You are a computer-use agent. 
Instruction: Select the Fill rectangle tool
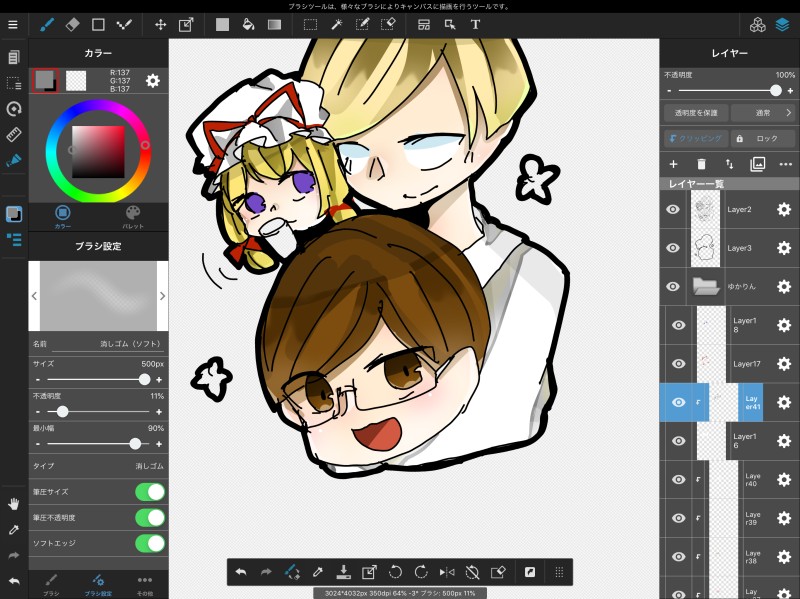[x=222, y=24]
